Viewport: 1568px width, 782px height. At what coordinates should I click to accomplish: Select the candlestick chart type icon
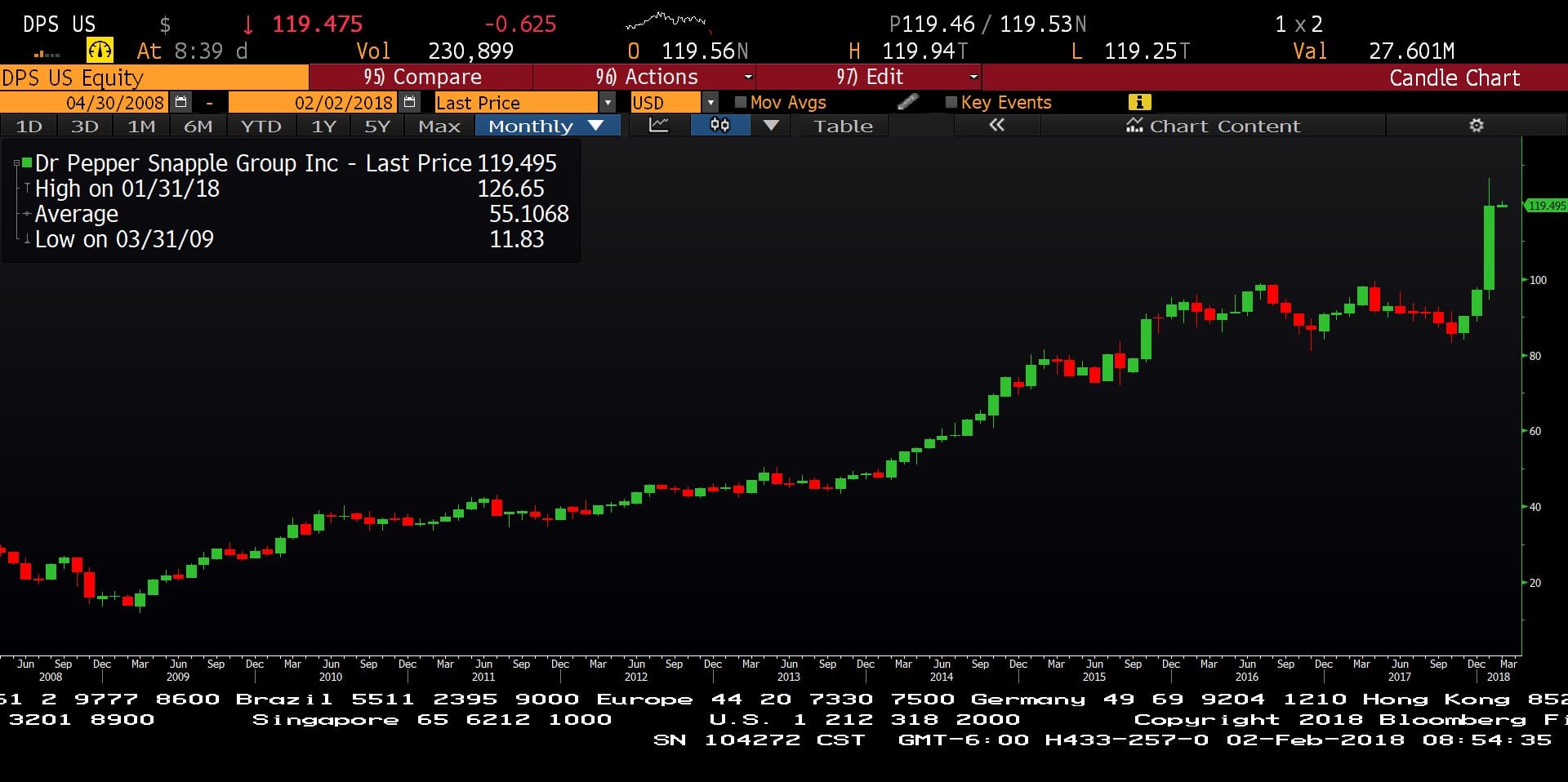(719, 126)
